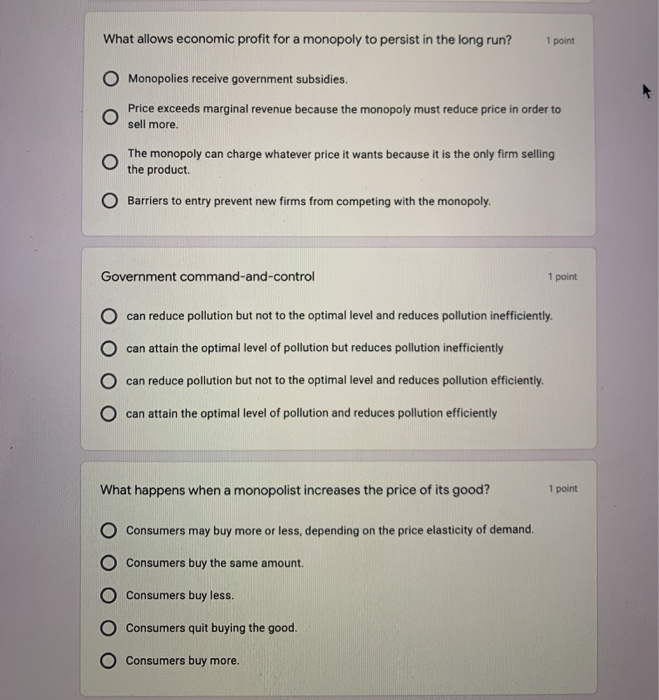The image size is (659, 700).
Task: Select 'reduce pollution not optimal, reduces efficiently' option
Action: click(108, 381)
